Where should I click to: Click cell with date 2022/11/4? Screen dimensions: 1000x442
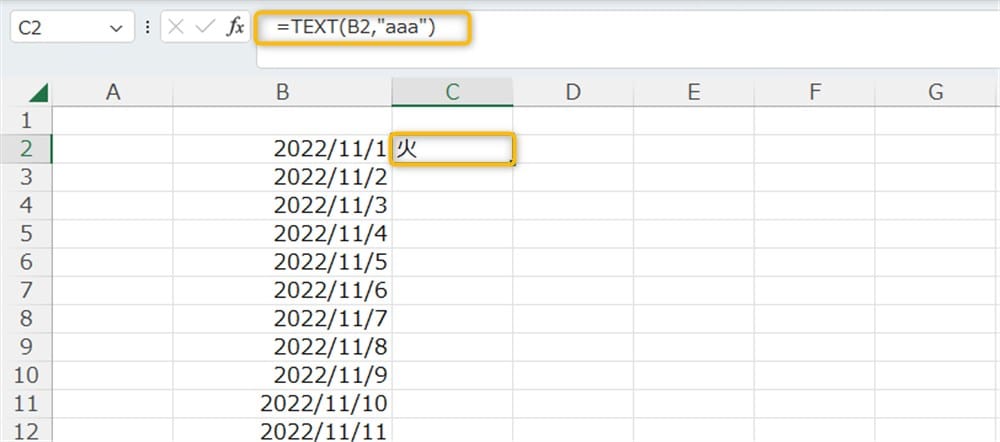tap(283, 234)
